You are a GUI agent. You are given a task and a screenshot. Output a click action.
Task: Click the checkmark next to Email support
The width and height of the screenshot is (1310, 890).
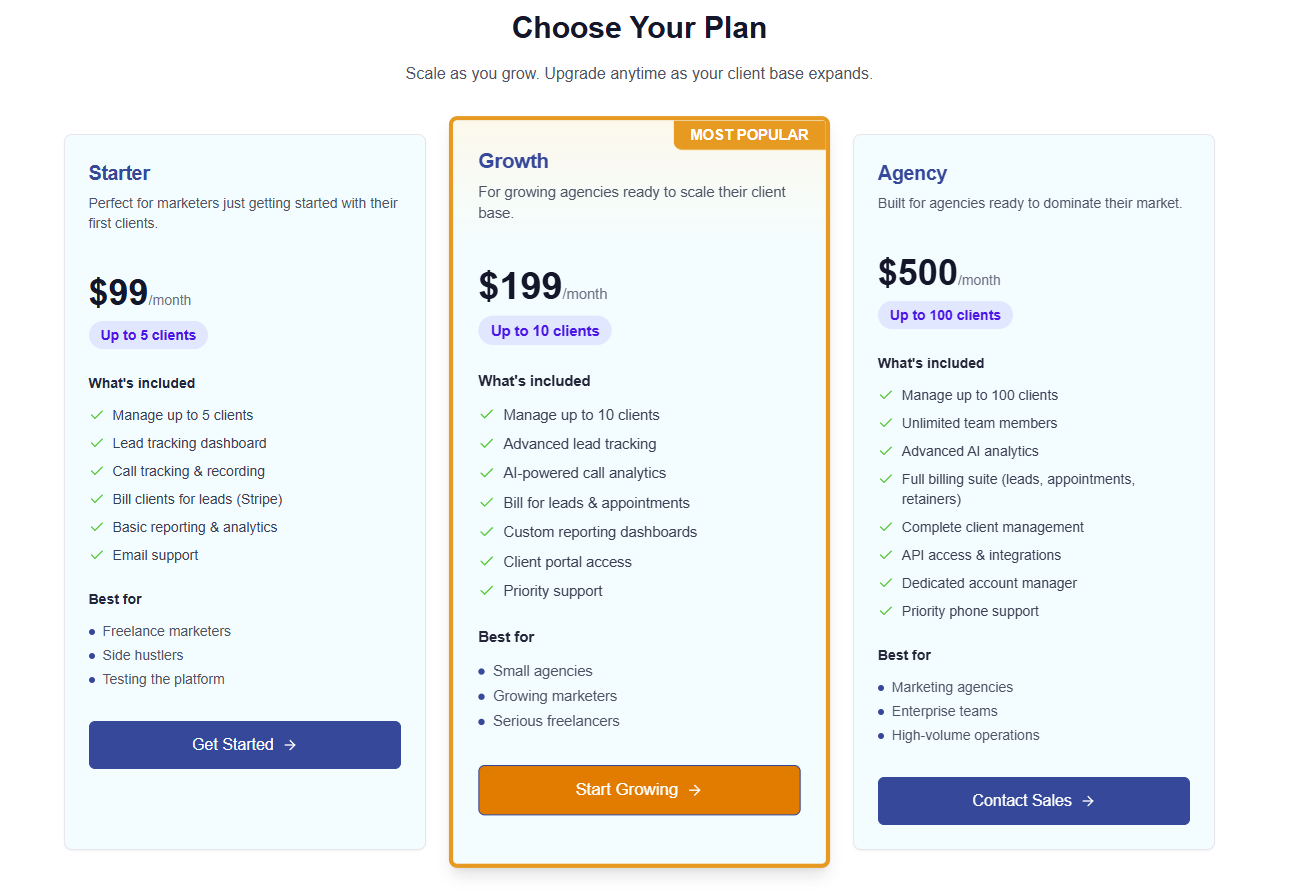97,555
